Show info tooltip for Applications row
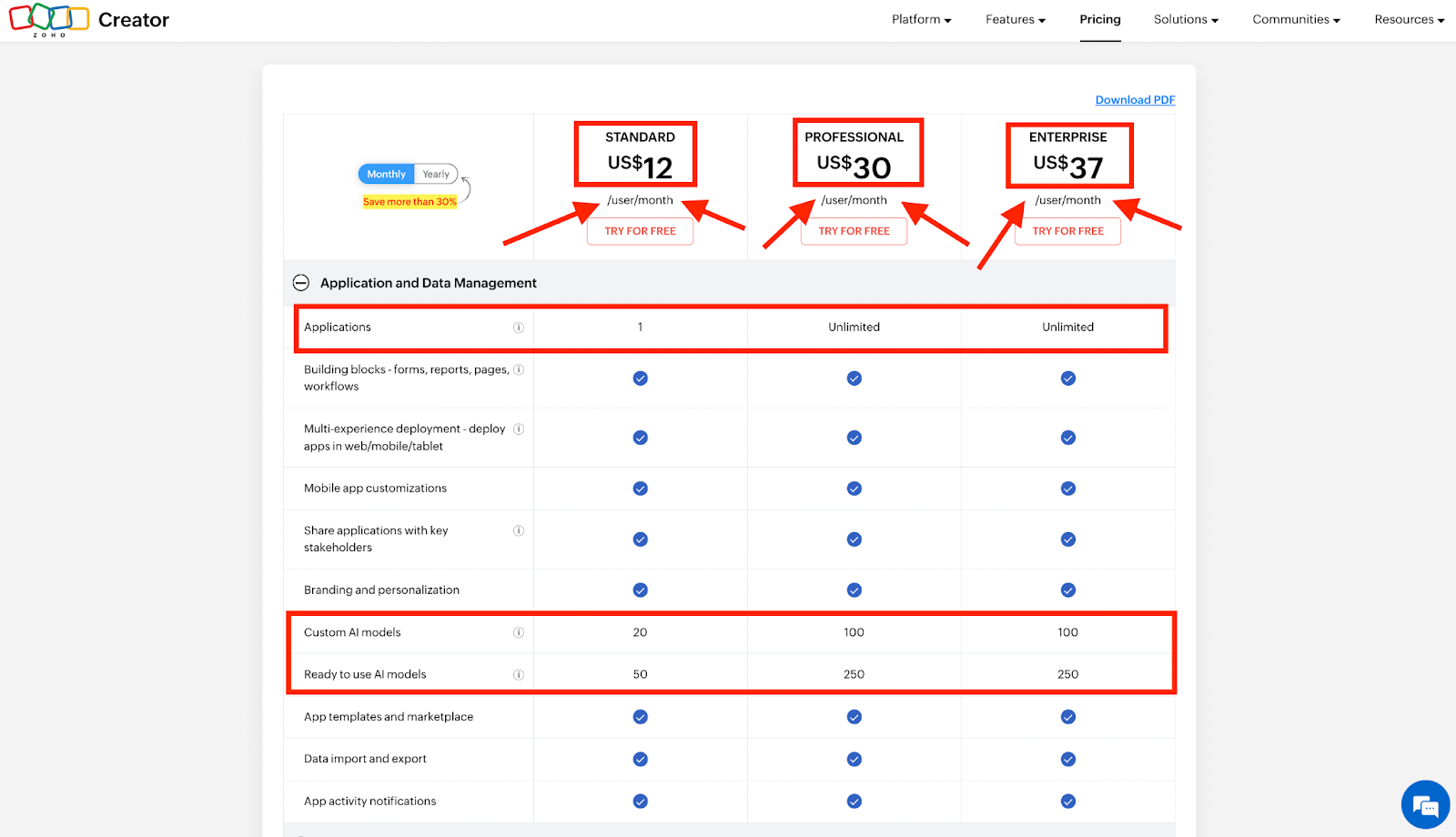This screenshot has height=837, width=1456. point(519,328)
